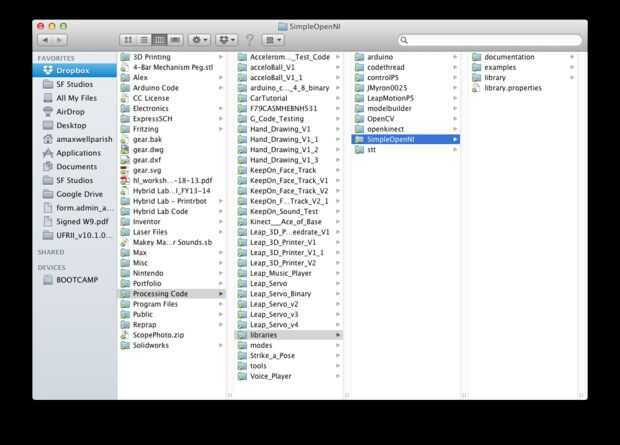Open the gear action menu
This screenshot has height=445, width=620.
point(199,40)
